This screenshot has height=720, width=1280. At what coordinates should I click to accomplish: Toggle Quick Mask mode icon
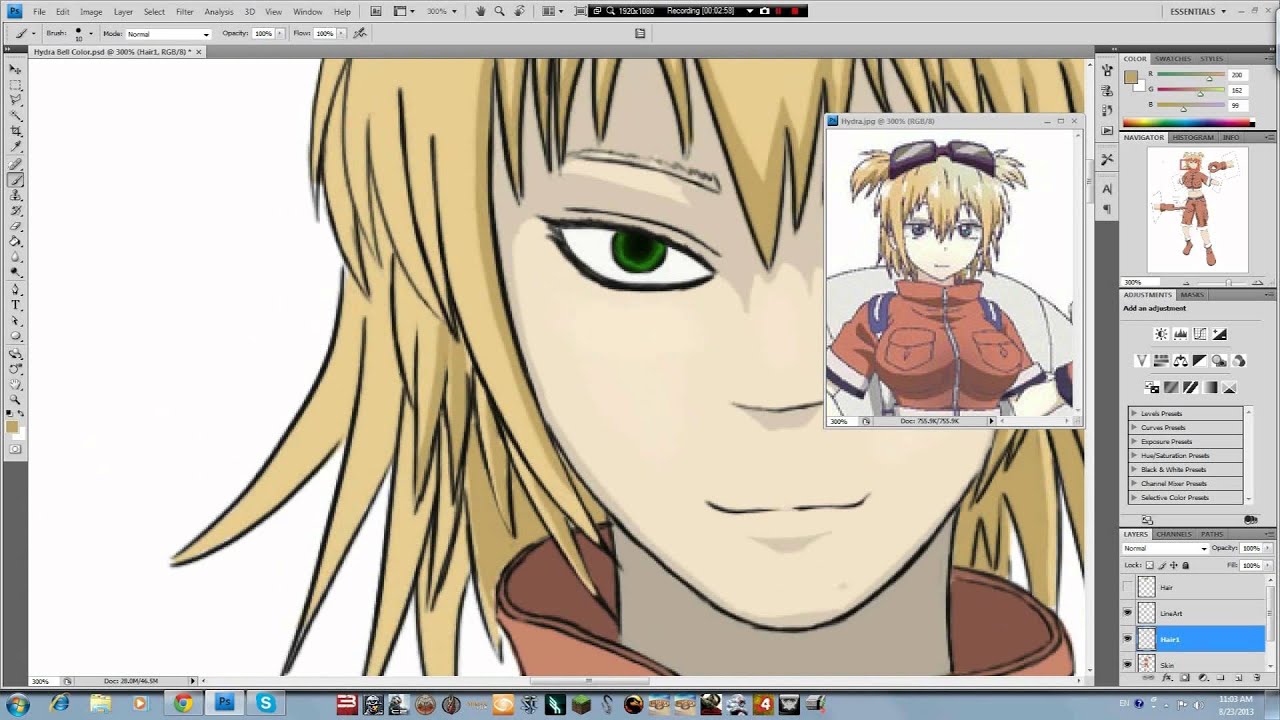coord(15,449)
